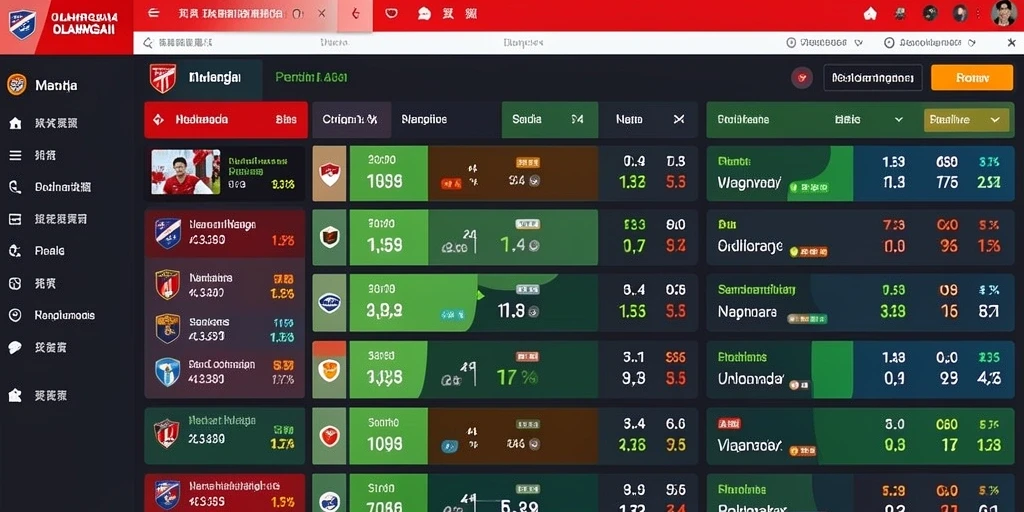Select the light blue shield crest in the team list

(168, 372)
